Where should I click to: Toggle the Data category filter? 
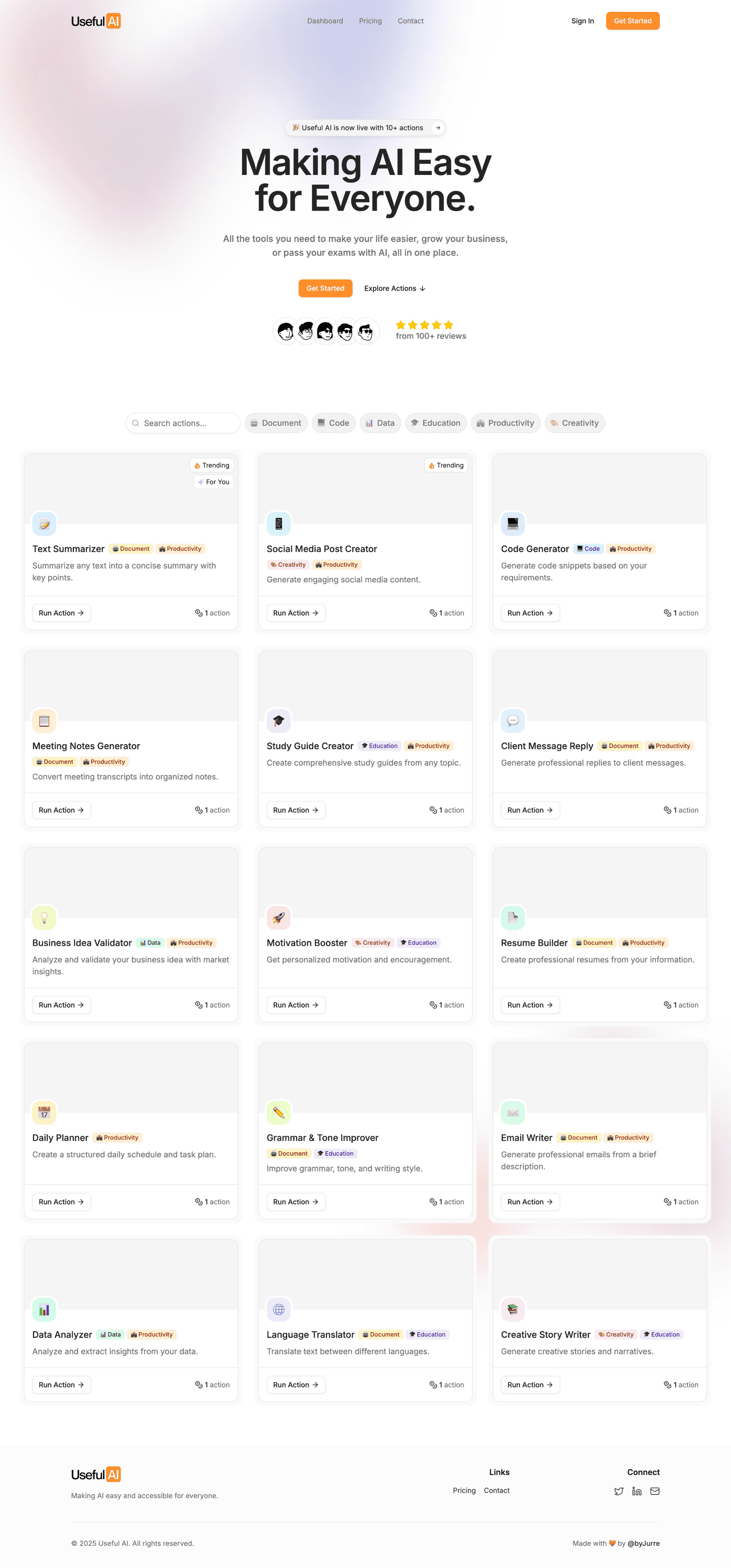coord(380,423)
